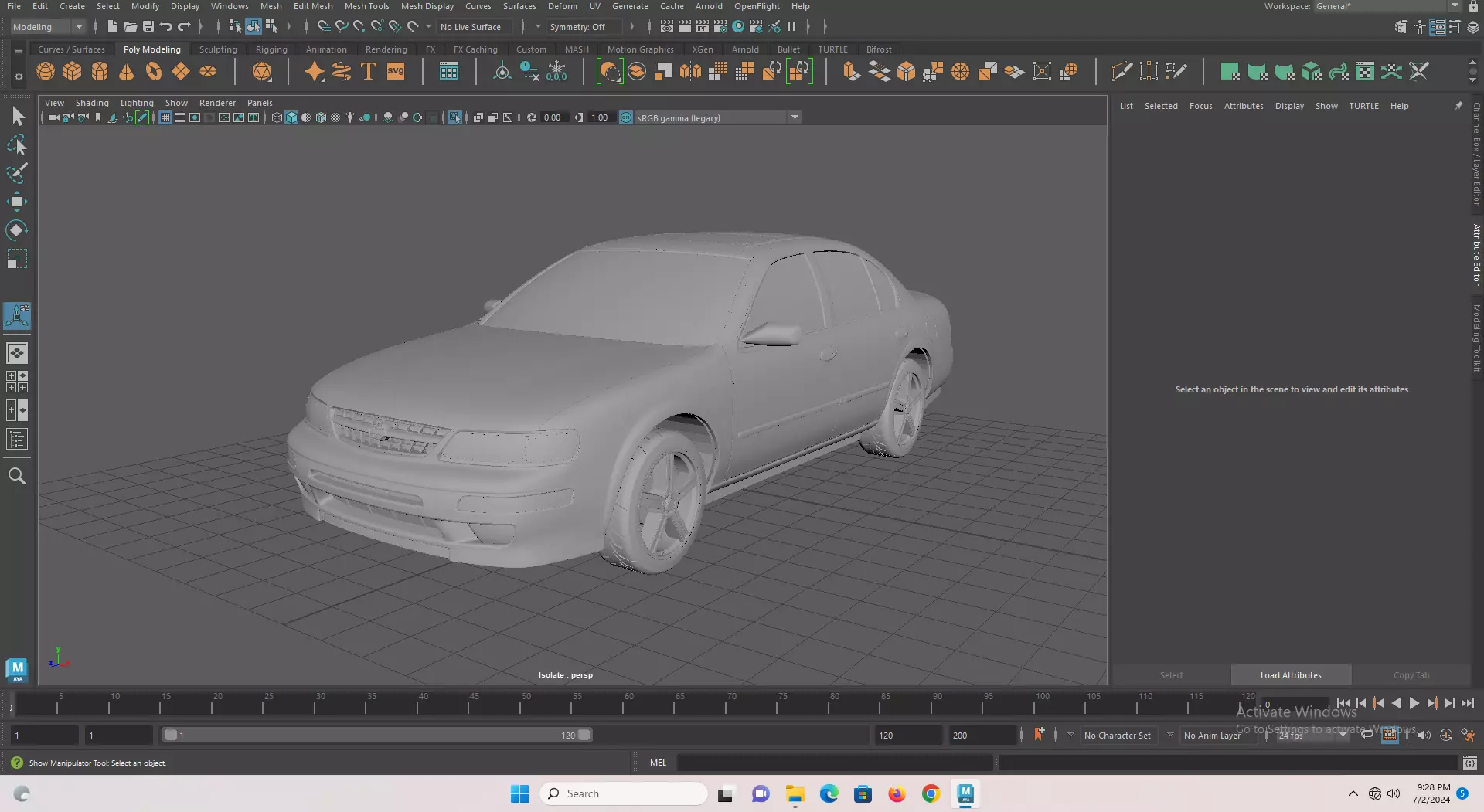This screenshot has height=812, width=1484.
Task: Create a polygon cylinder from shelf
Action: click(x=100, y=72)
